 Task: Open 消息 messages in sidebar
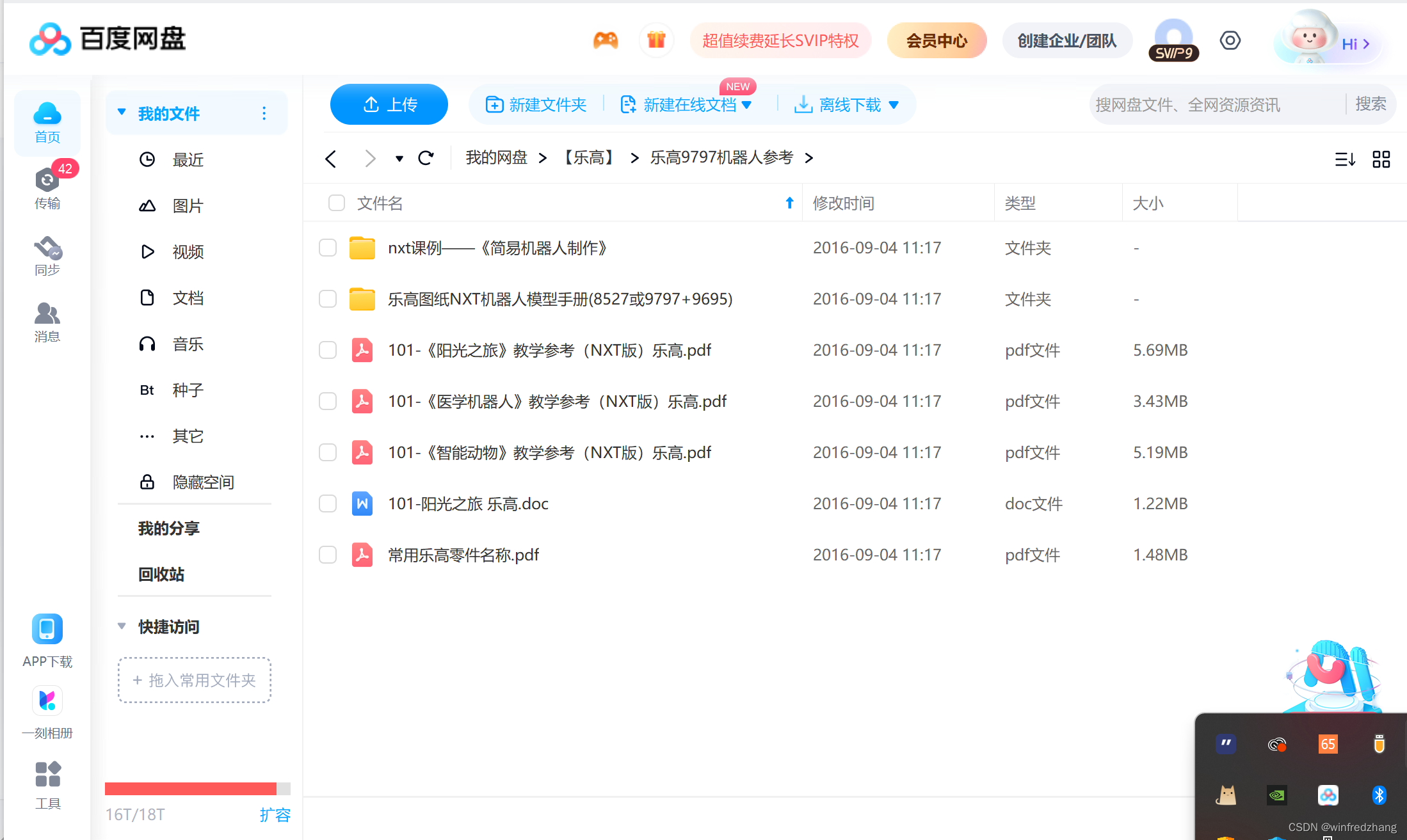click(47, 322)
